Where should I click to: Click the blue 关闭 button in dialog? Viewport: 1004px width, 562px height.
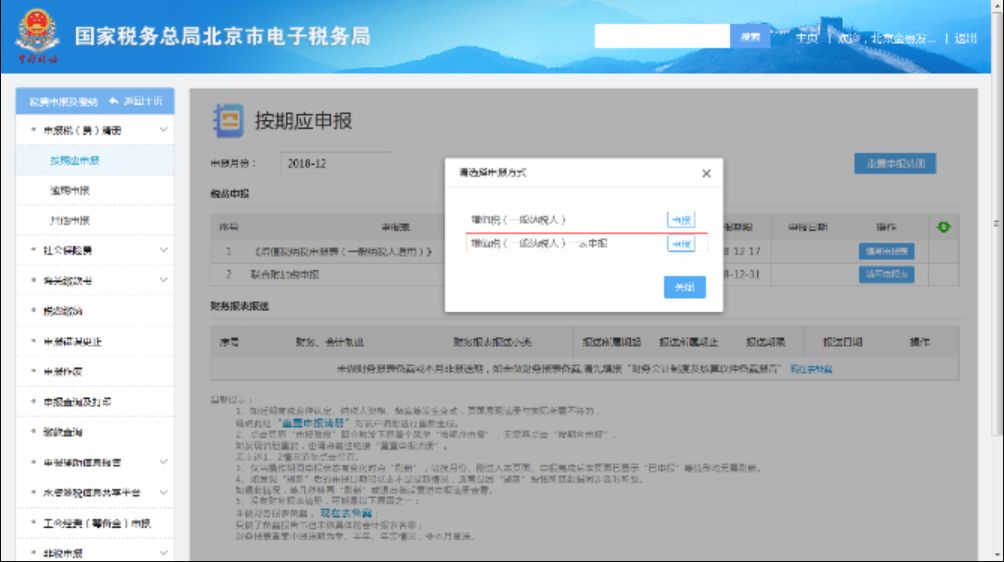(684, 287)
